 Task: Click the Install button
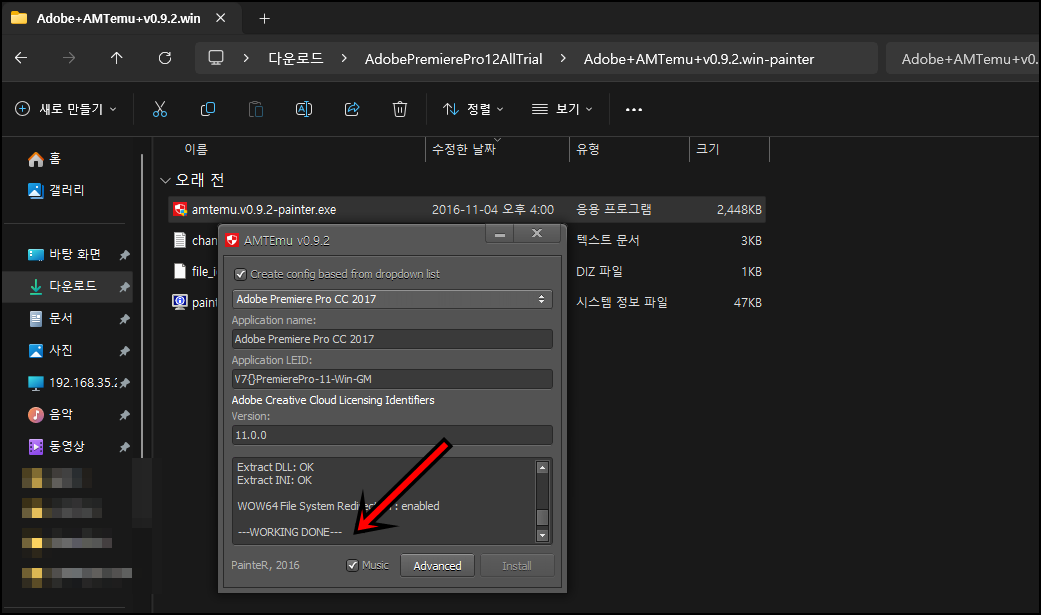click(517, 566)
